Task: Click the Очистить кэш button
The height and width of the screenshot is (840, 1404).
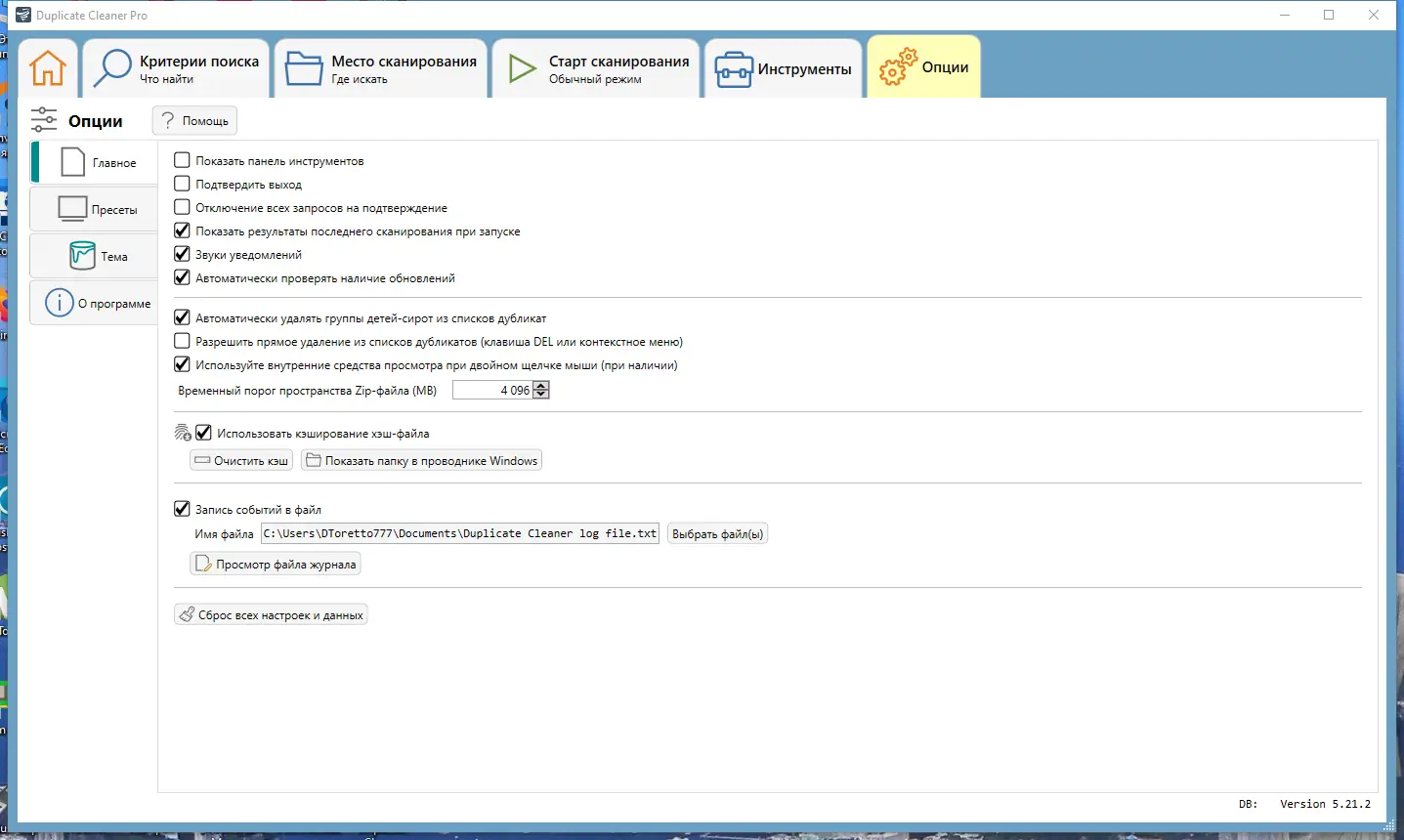Action: click(241, 460)
